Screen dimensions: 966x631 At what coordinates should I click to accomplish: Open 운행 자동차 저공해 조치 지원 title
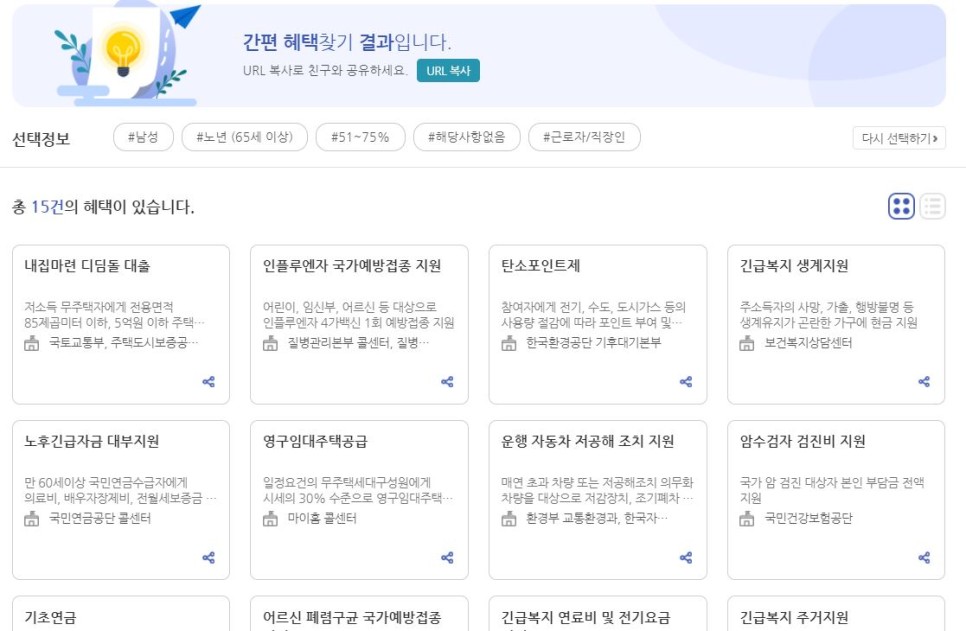(587, 441)
